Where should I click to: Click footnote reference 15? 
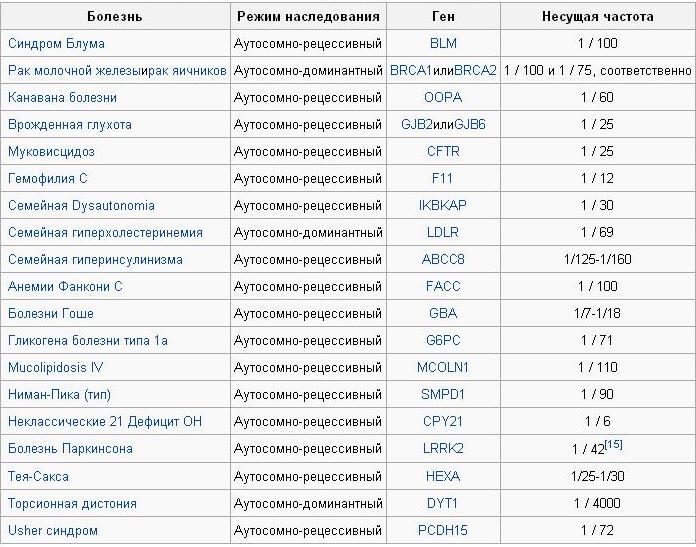(614, 444)
